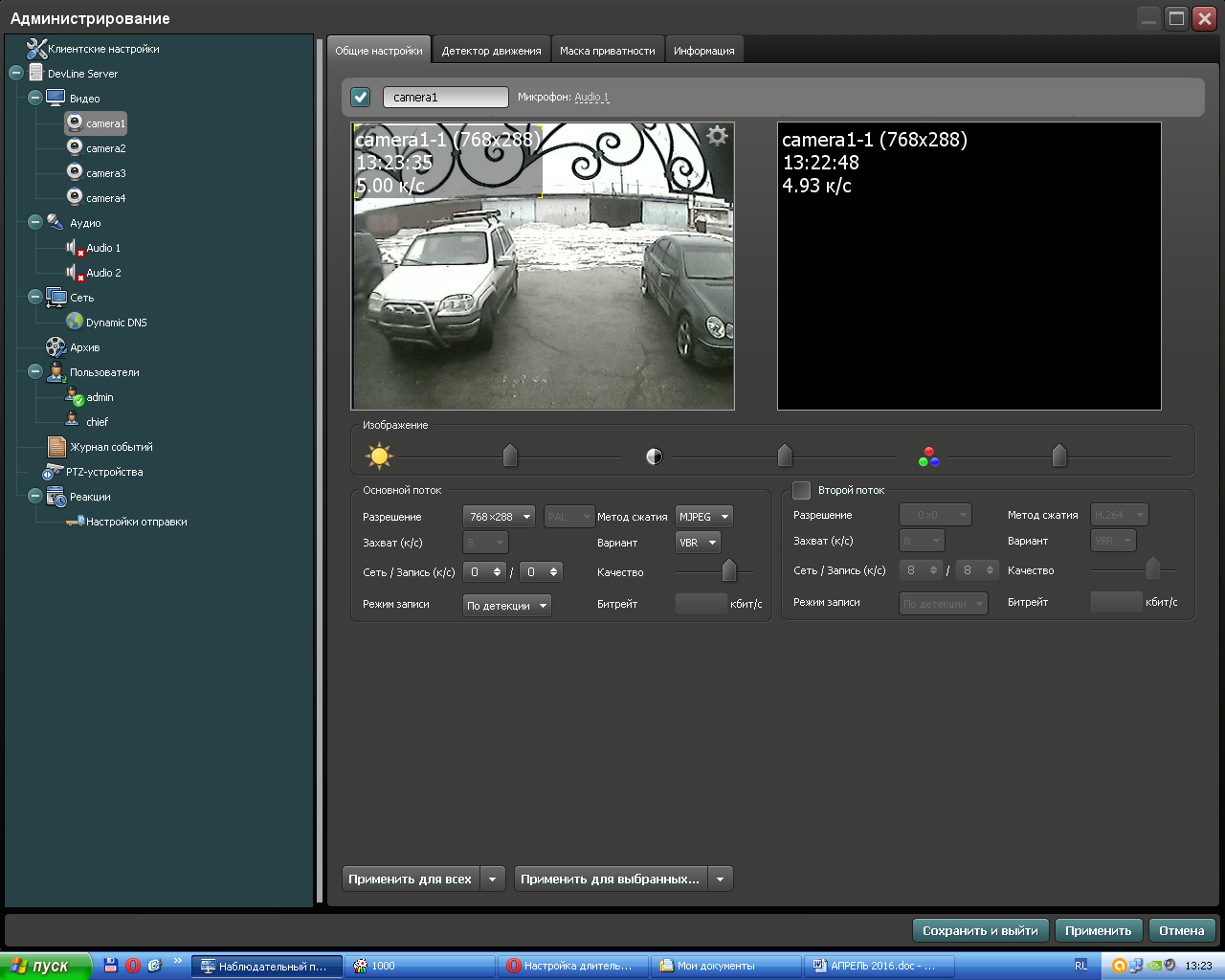Switch to the Privacy mask tab
This screenshot has width=1225, height=980.
point(607,51)
